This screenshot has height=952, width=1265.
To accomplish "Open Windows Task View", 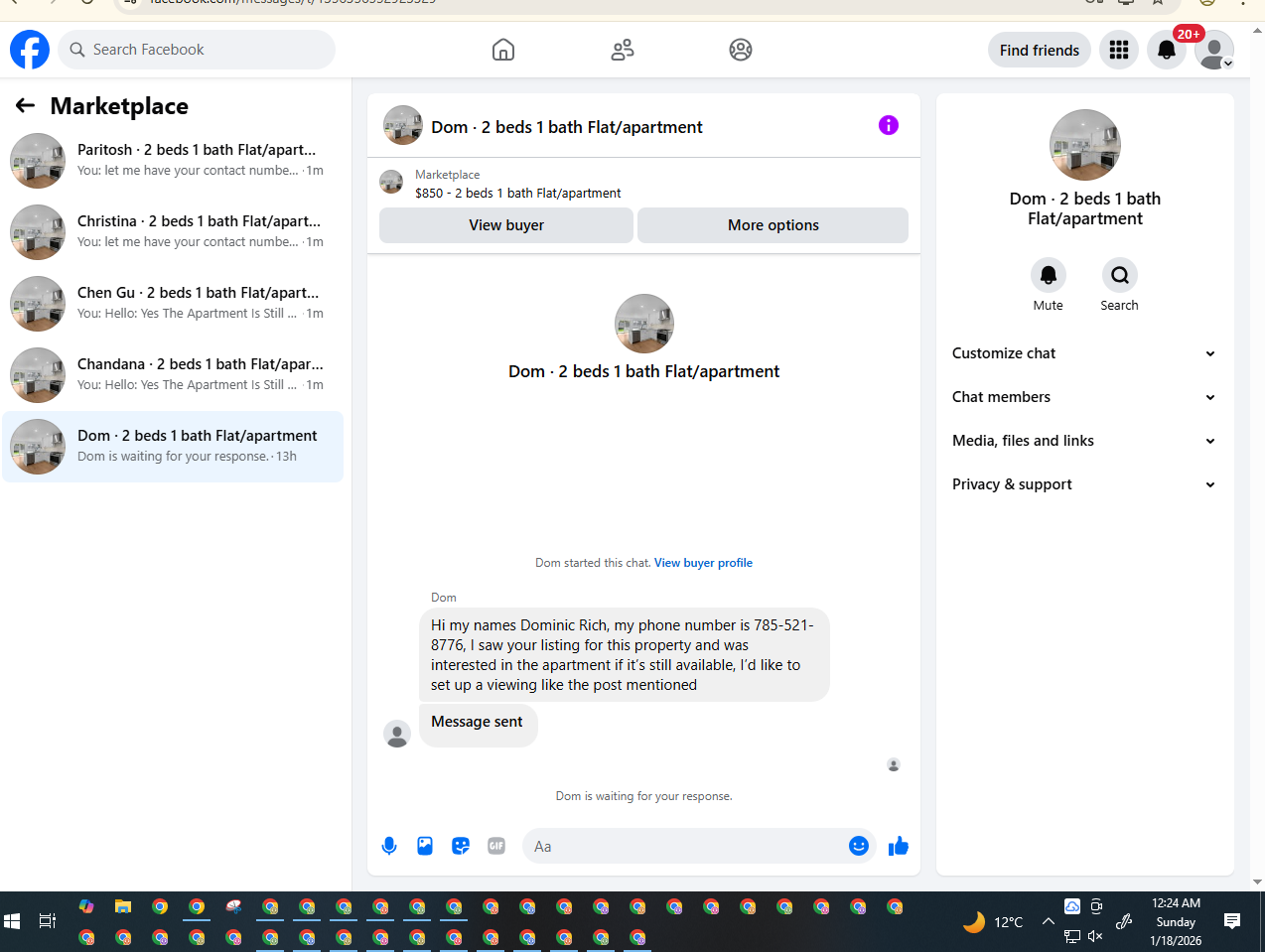I will click(47, 921).
